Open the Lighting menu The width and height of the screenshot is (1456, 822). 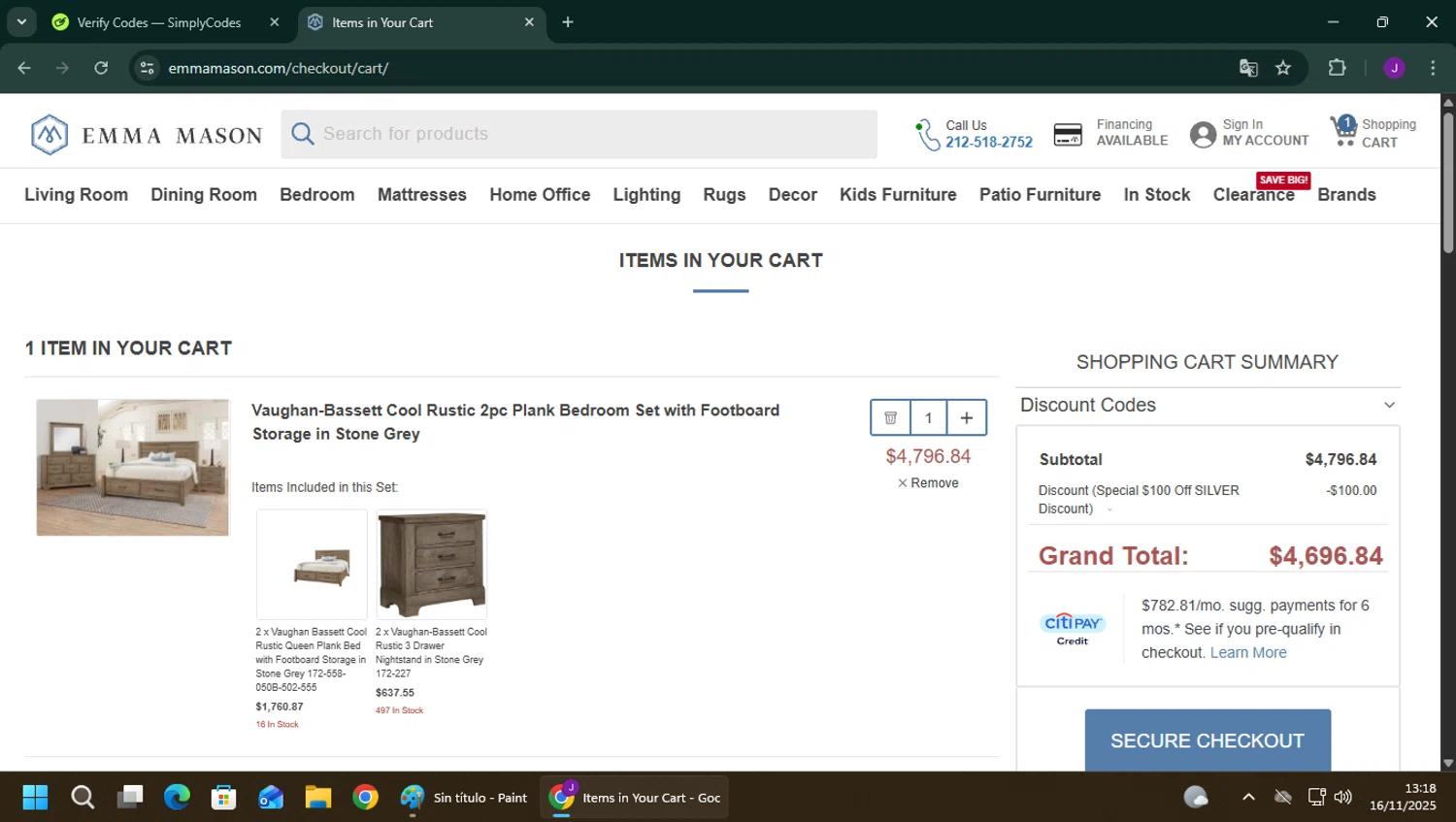pos(646,195)
